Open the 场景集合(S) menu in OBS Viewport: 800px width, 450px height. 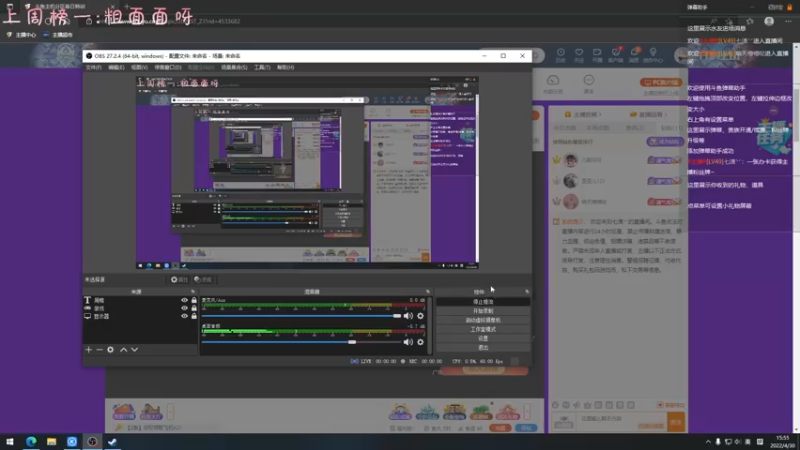[234, 67]
